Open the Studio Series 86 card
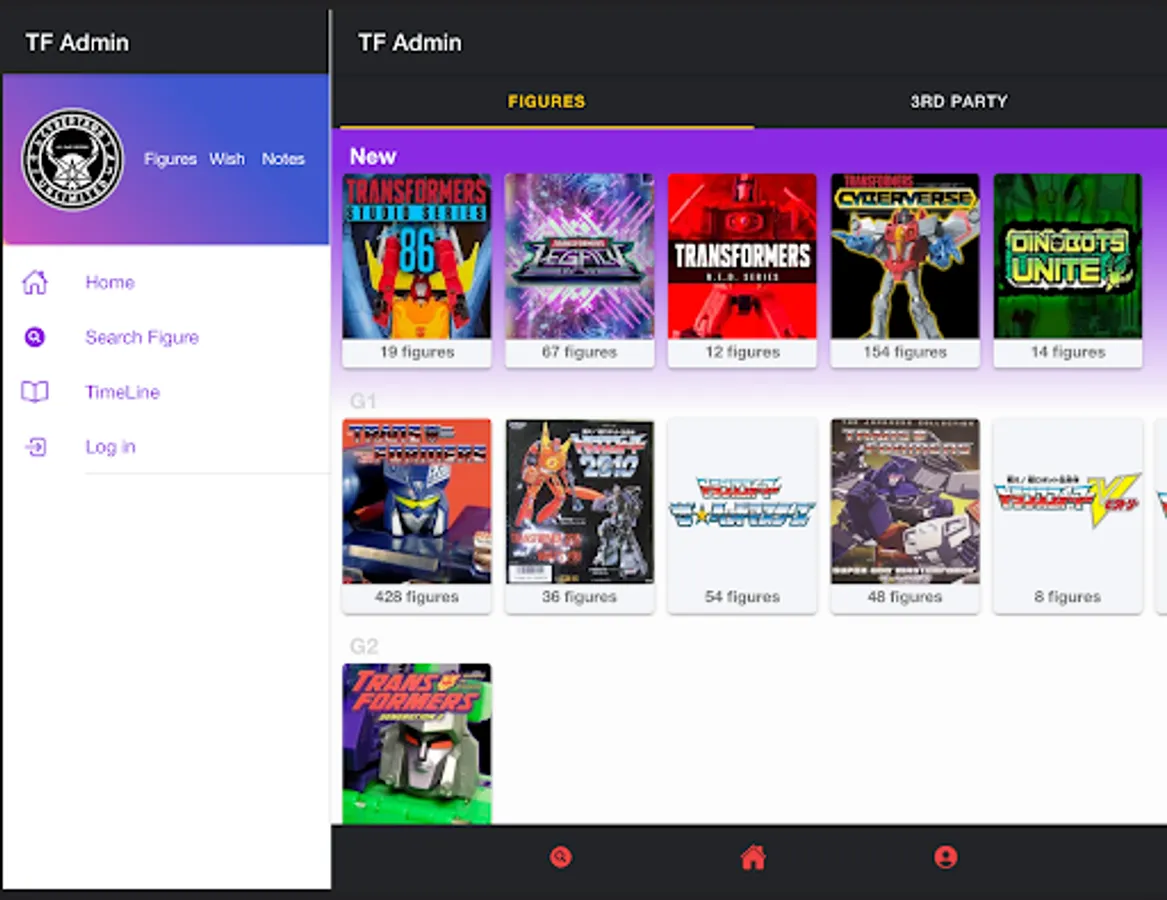 coord(417,270)
